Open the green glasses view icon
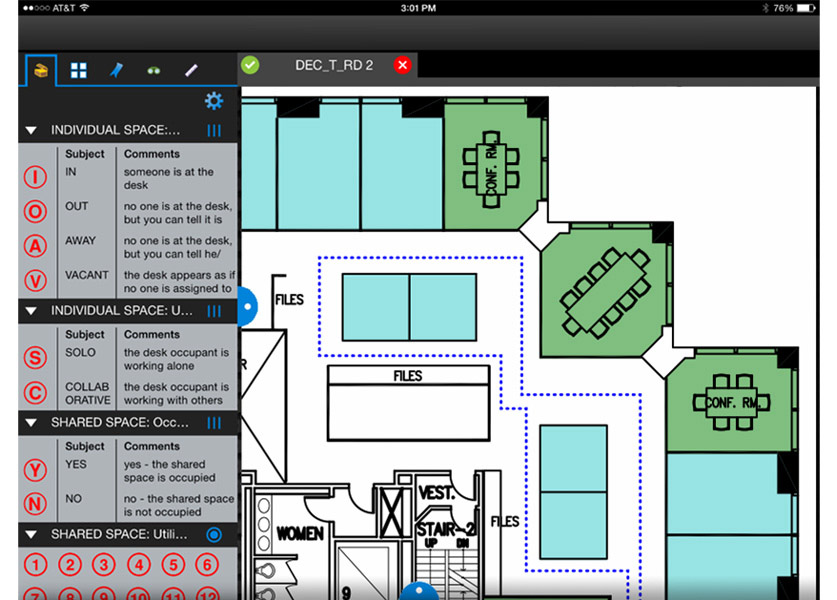 tap(153, 70)
